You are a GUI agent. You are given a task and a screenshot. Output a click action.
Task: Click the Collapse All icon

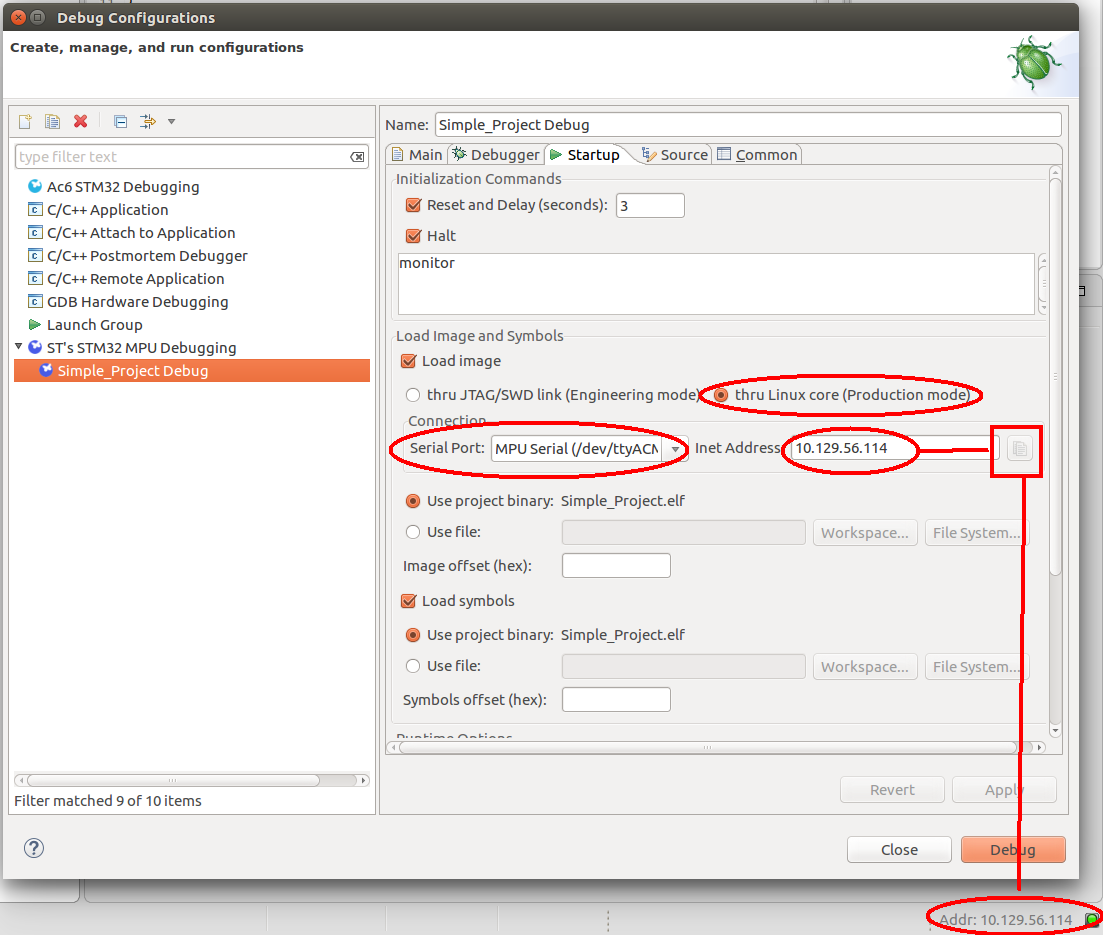[x=120, y=121]
